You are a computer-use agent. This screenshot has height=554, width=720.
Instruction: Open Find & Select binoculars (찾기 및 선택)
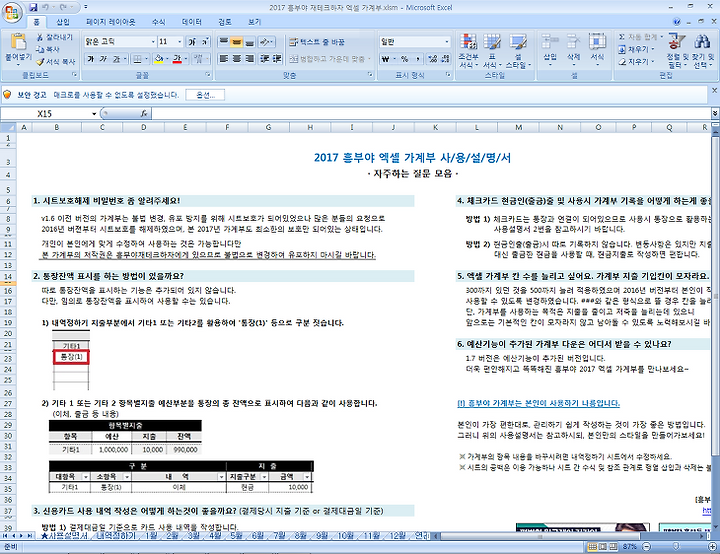[x=703, y=51]
